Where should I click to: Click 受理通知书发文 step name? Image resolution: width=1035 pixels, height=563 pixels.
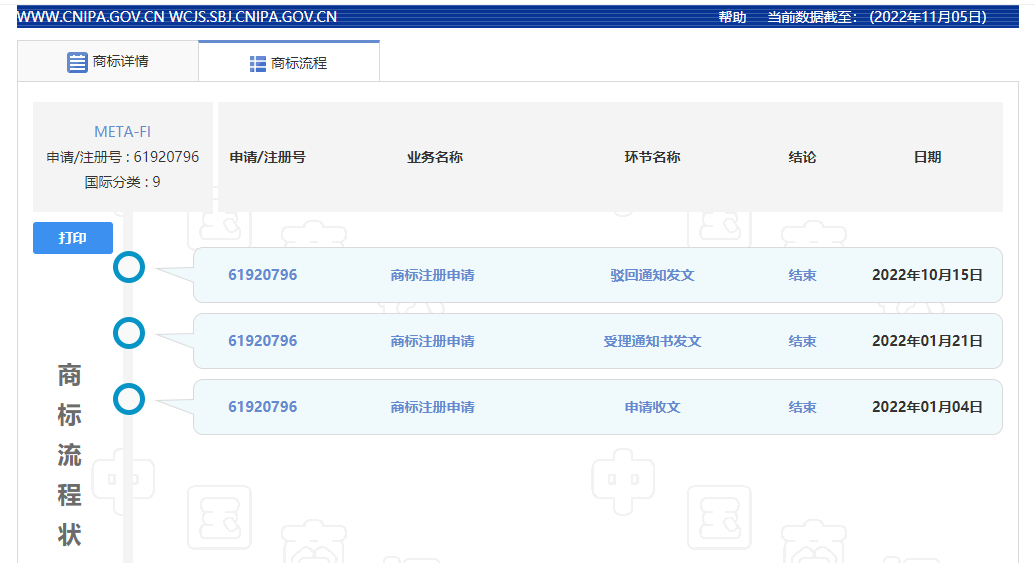pos(652,341)
